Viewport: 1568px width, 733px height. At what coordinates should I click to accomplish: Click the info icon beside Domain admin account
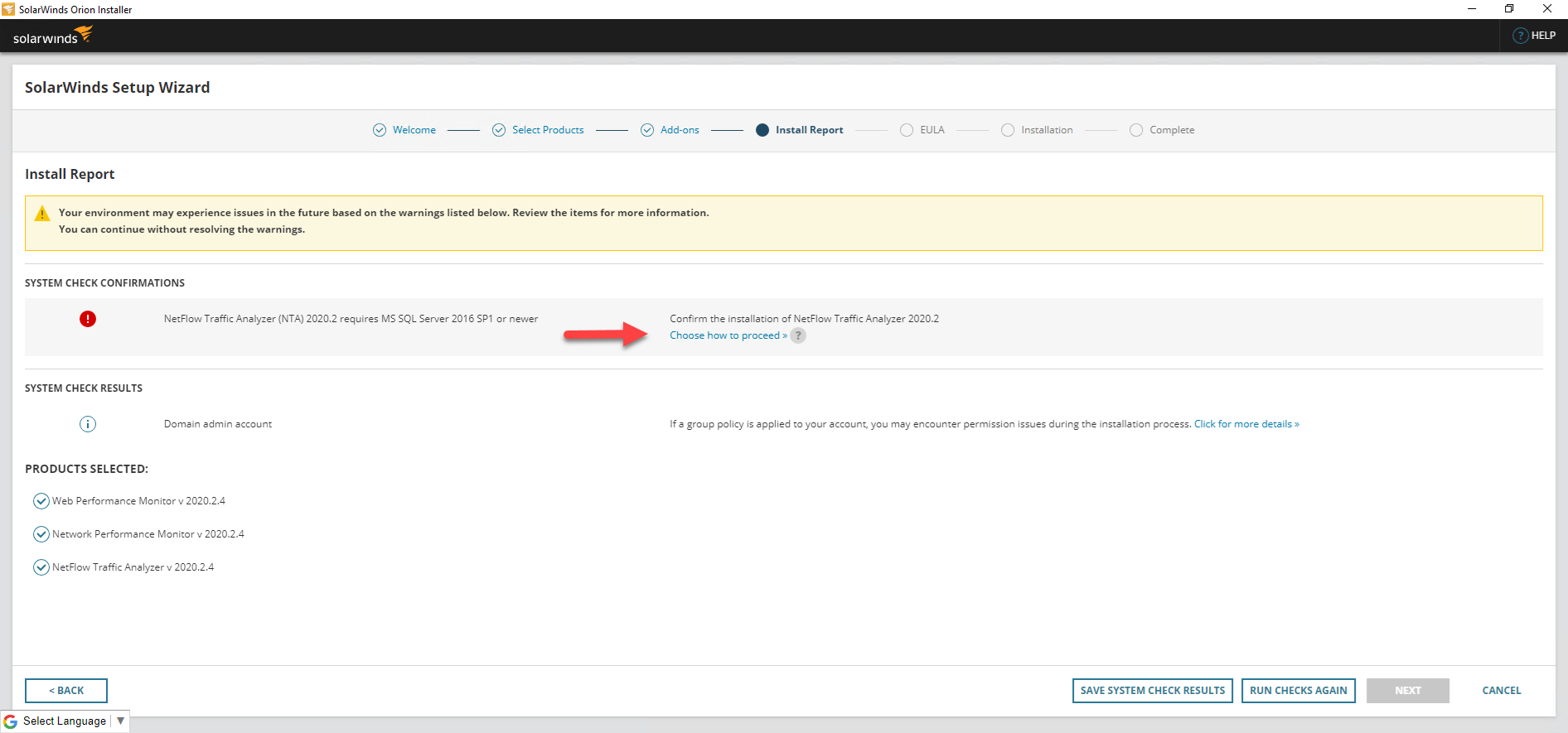pyautogui.click(x=88, y=424)
